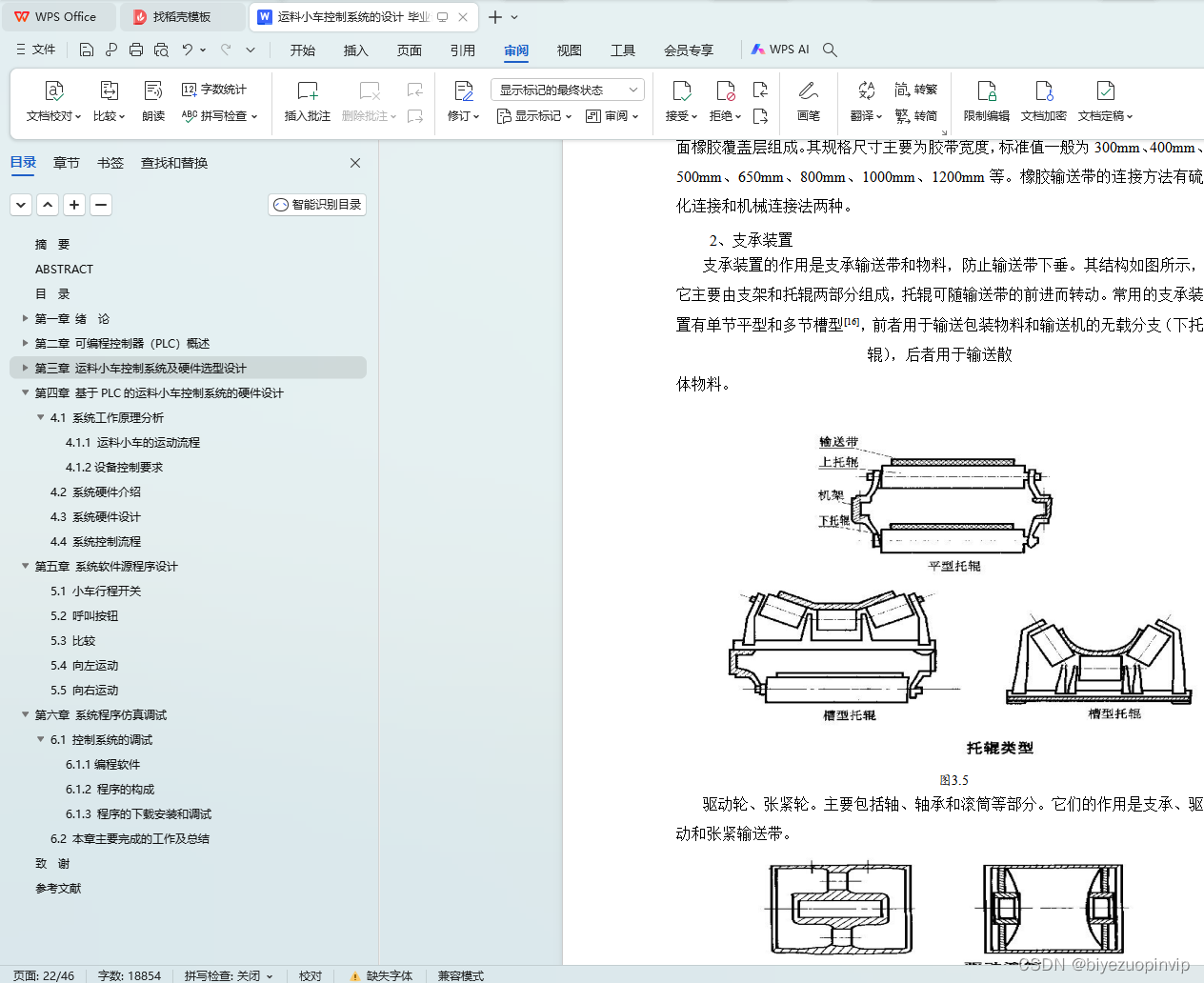The image size is (1204, 983).
Task: Run 拼写检查 spell check
Action: pyautogui.click(x=219, y=116)
